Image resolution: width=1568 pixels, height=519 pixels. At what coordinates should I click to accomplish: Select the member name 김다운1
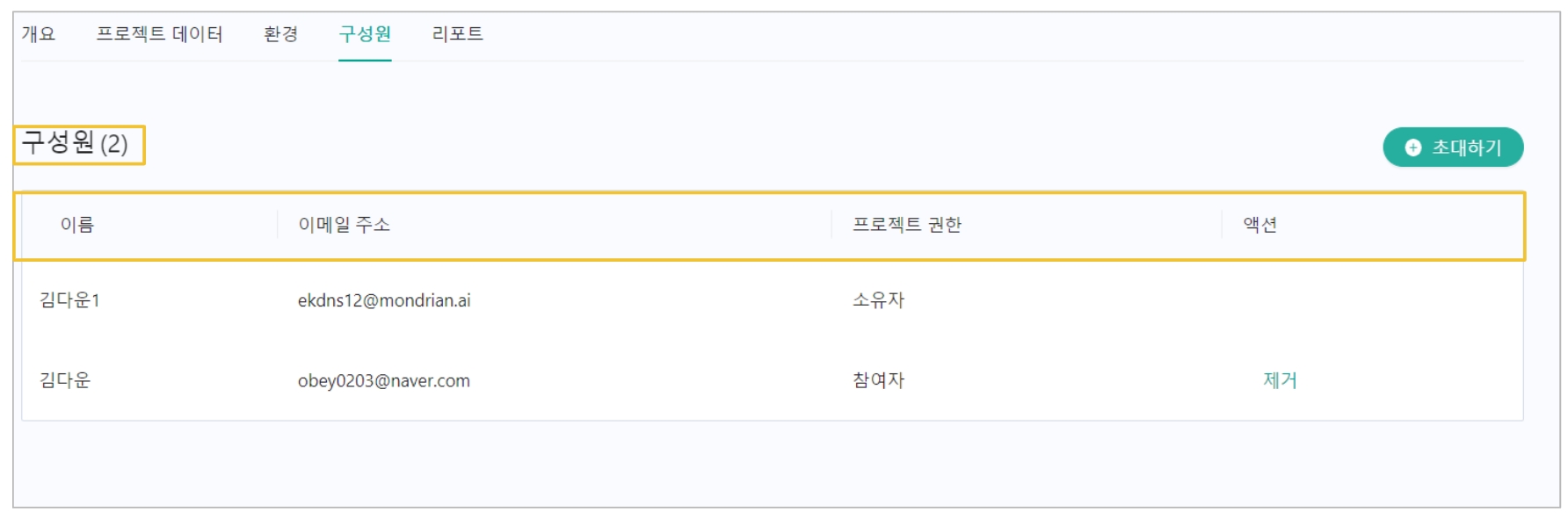pos(69,300)
